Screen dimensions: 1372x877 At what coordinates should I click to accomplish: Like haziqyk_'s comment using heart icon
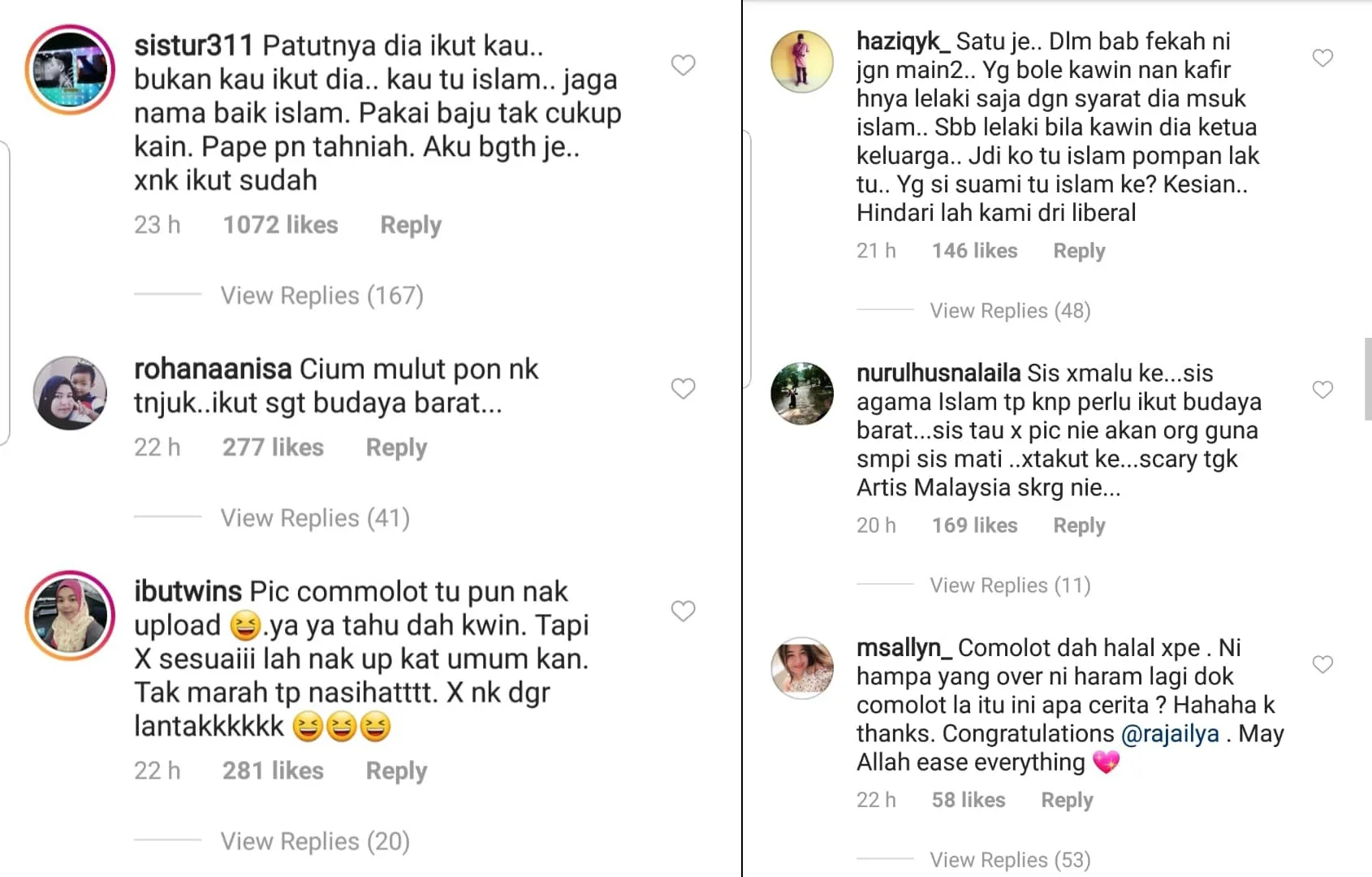click(1322, 58)
